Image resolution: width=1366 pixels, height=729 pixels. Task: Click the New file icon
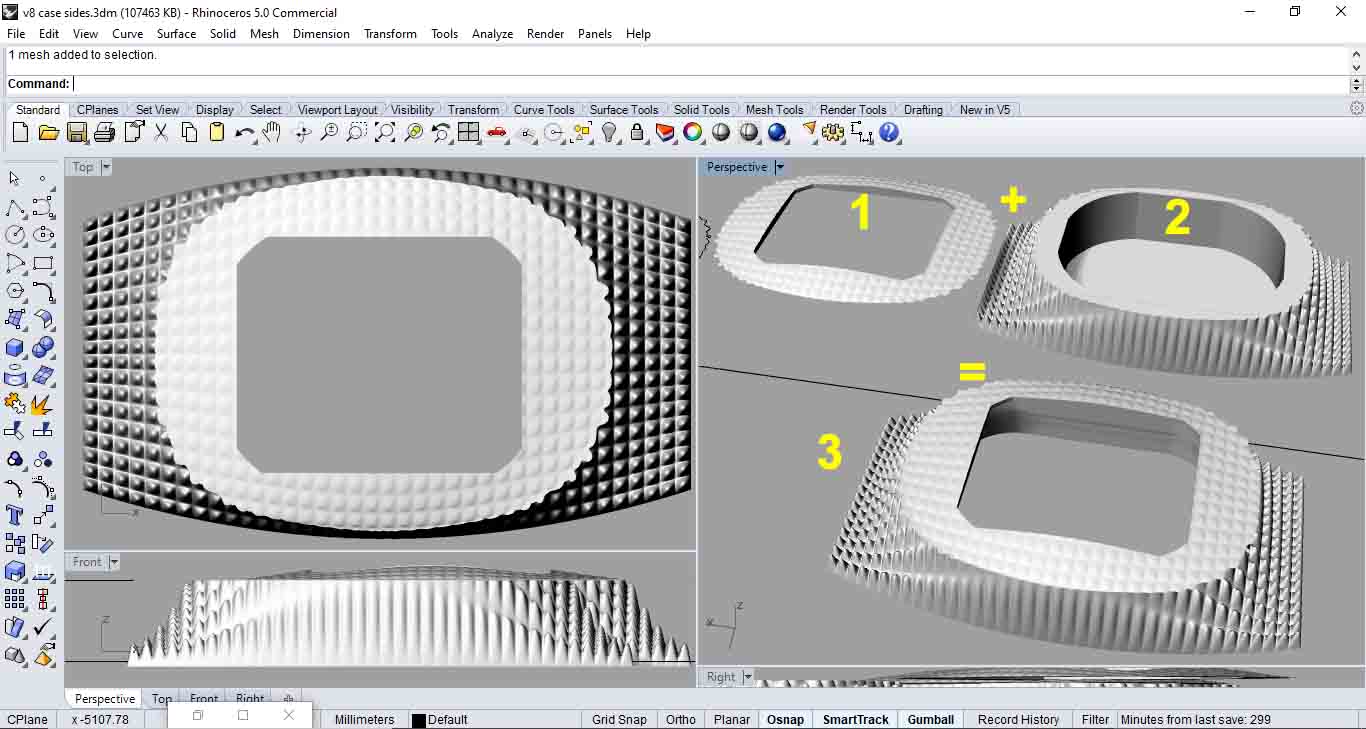20,132
